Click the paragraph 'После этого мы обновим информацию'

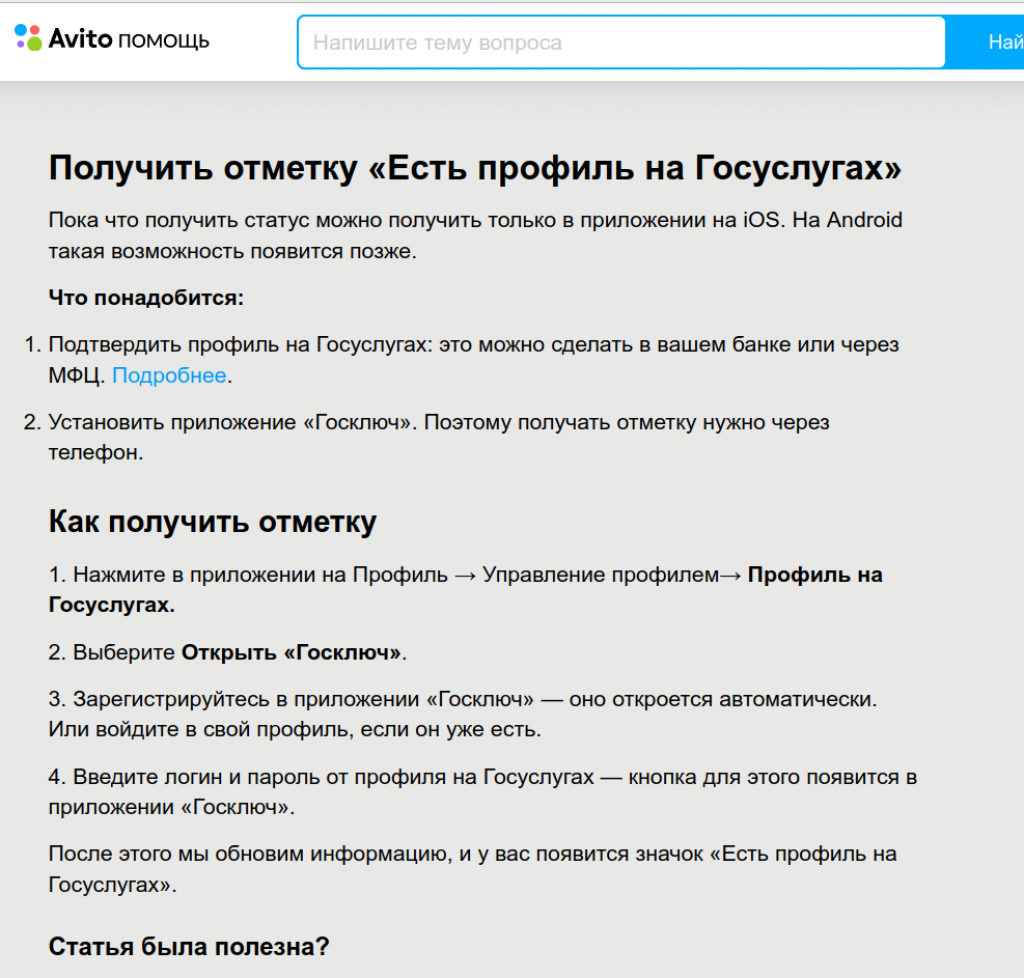[x=473, y=869]
